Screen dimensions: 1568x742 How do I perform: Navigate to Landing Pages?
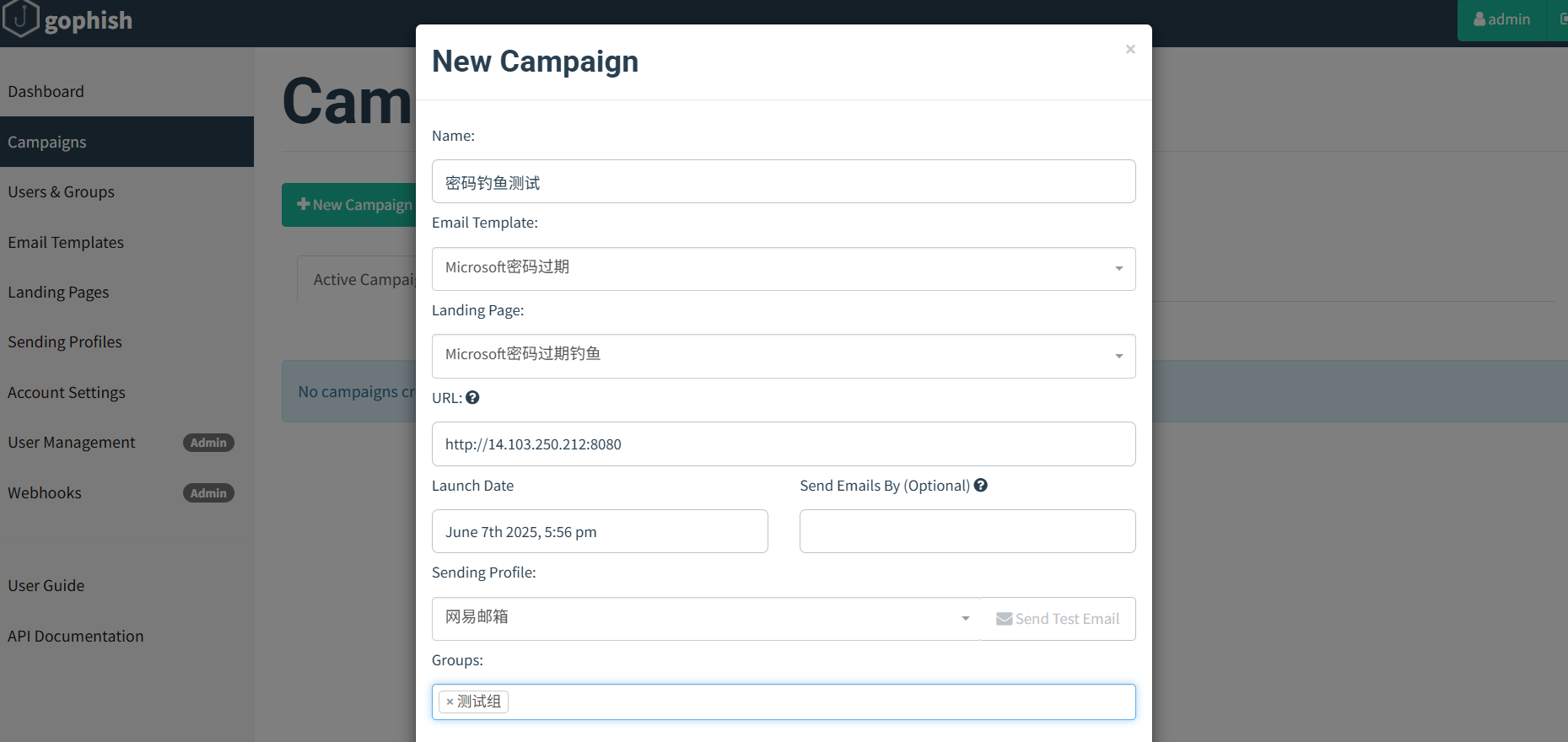point(59,293)
